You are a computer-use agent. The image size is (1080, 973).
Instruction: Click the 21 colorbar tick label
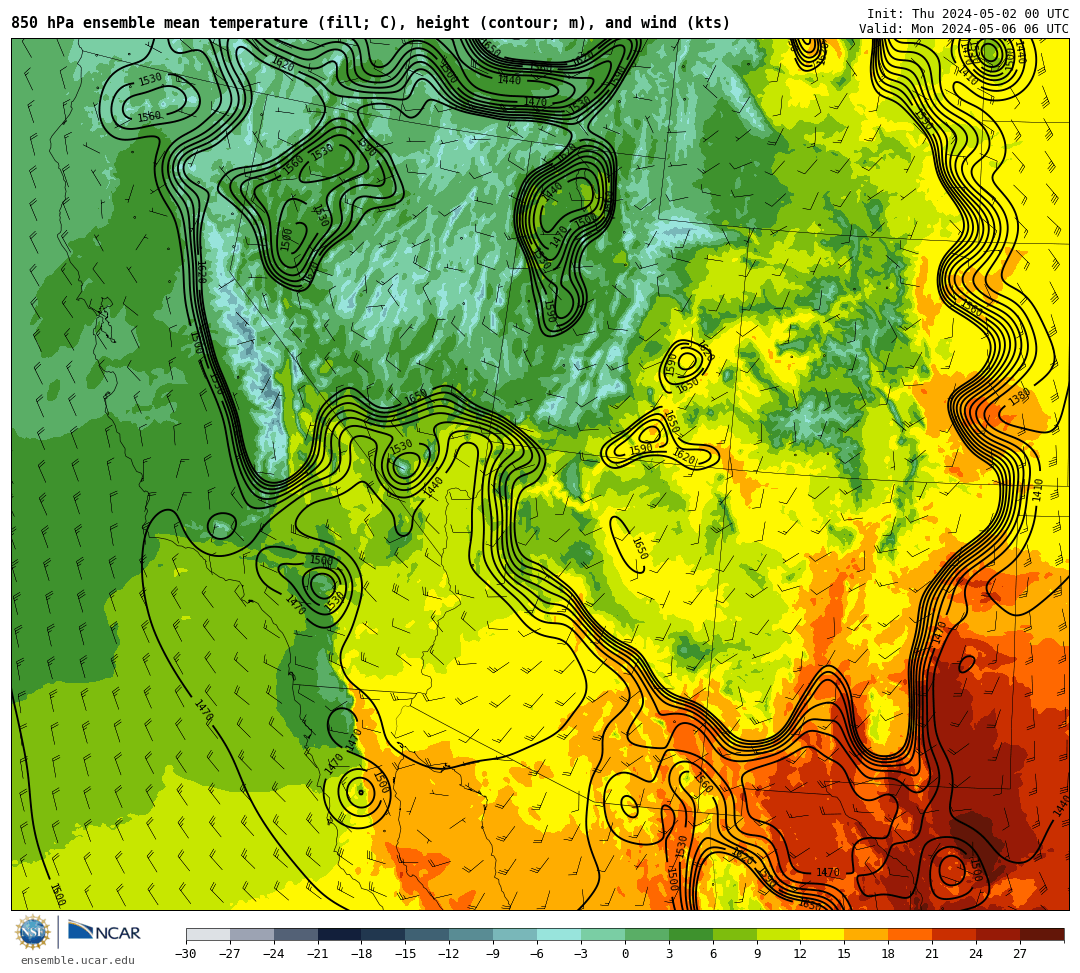click(933, 954)
